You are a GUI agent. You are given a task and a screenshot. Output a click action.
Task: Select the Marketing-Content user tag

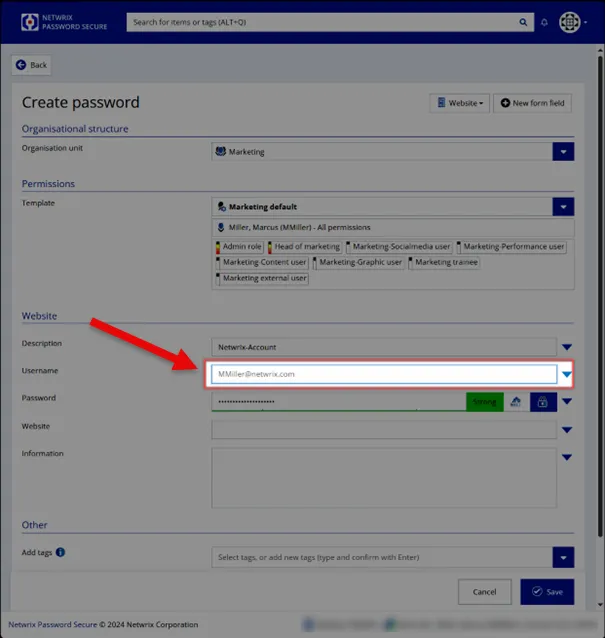pyautogui.click(x=262, y=262)
